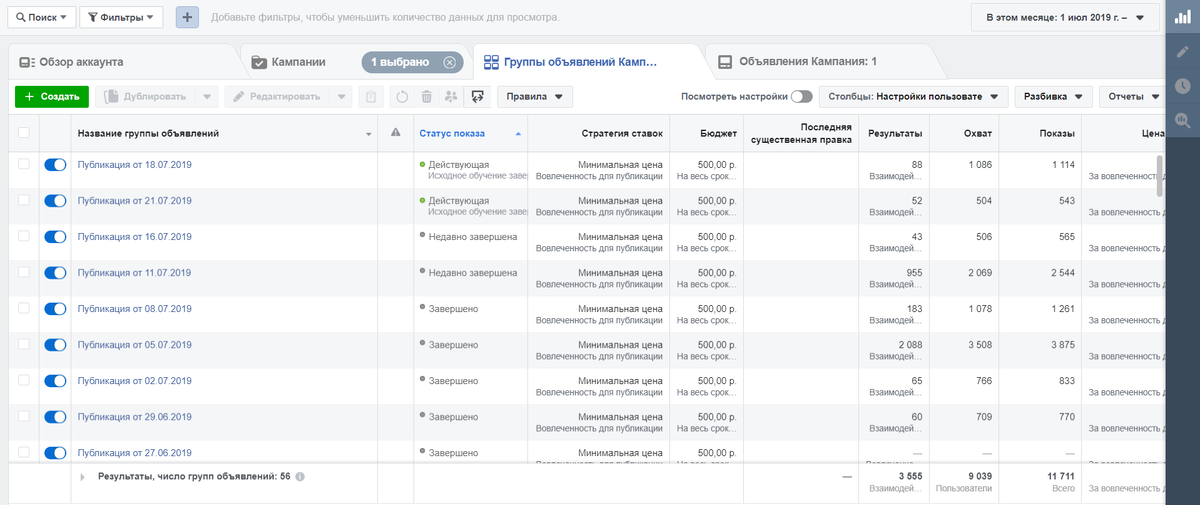The width and height of the screenshot is (1200, 505).
Task: Open ad set link Публикация от 18.07.2019
Action: [135, 165]
